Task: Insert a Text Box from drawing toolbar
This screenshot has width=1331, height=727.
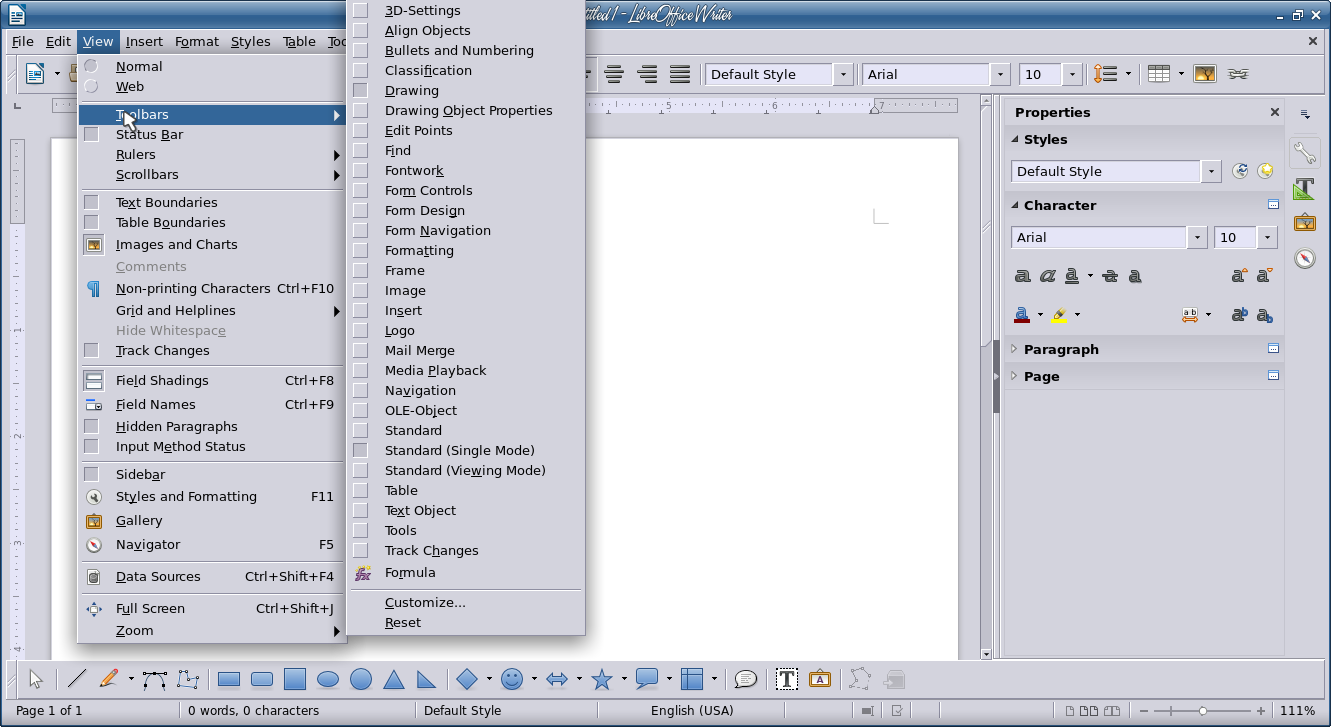Action: (787, 680)
